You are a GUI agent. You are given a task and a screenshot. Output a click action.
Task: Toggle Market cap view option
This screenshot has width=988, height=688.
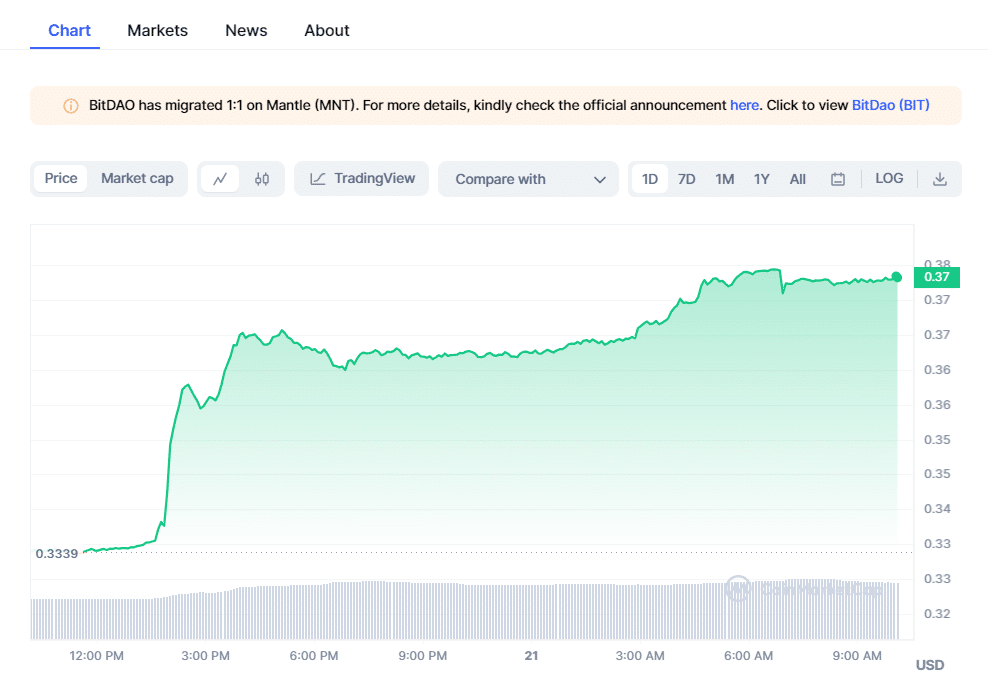pyautogui.click(x=137, y=178)
